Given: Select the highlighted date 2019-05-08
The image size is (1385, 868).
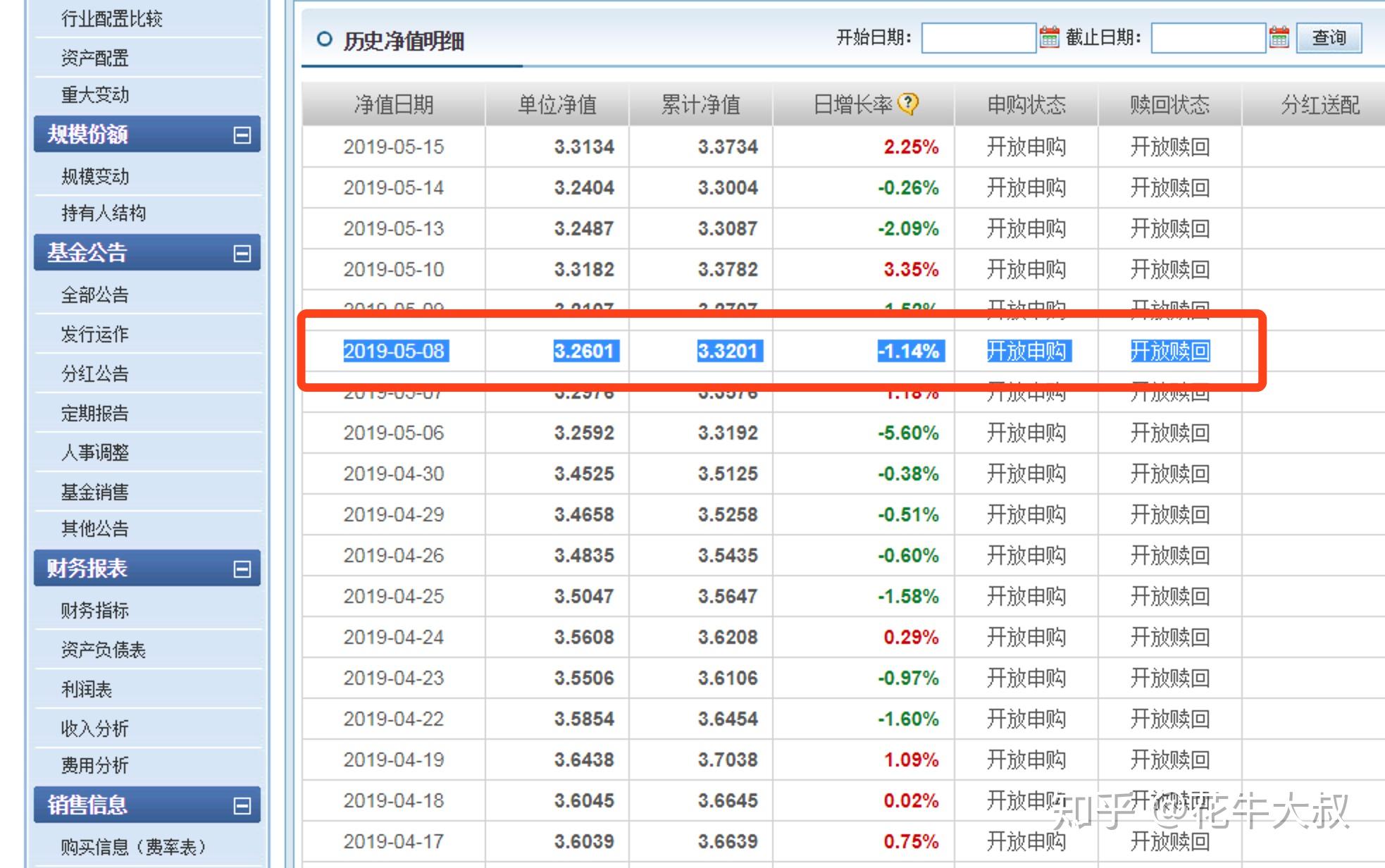Looking at the screenshot, I should pyautogui.click(x=395, y=351).
